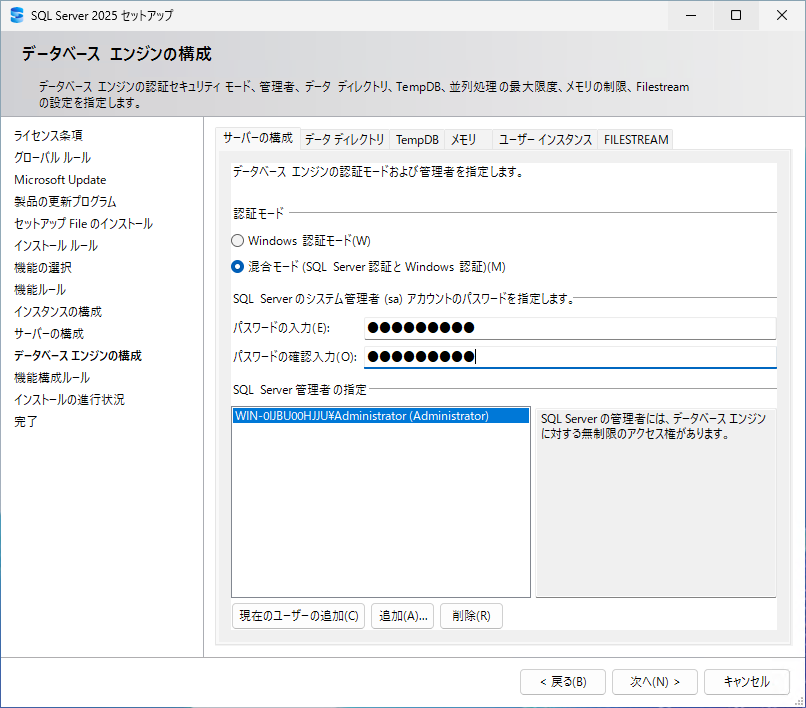Close the SQL Server setup window
The height and width of the screenshot is (708, 806).
[782, 15]
